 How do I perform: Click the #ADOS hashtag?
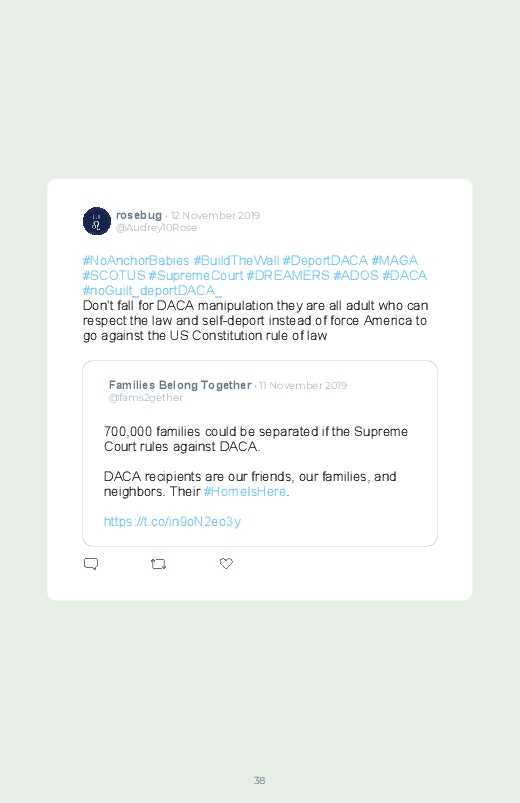[356, 276]
